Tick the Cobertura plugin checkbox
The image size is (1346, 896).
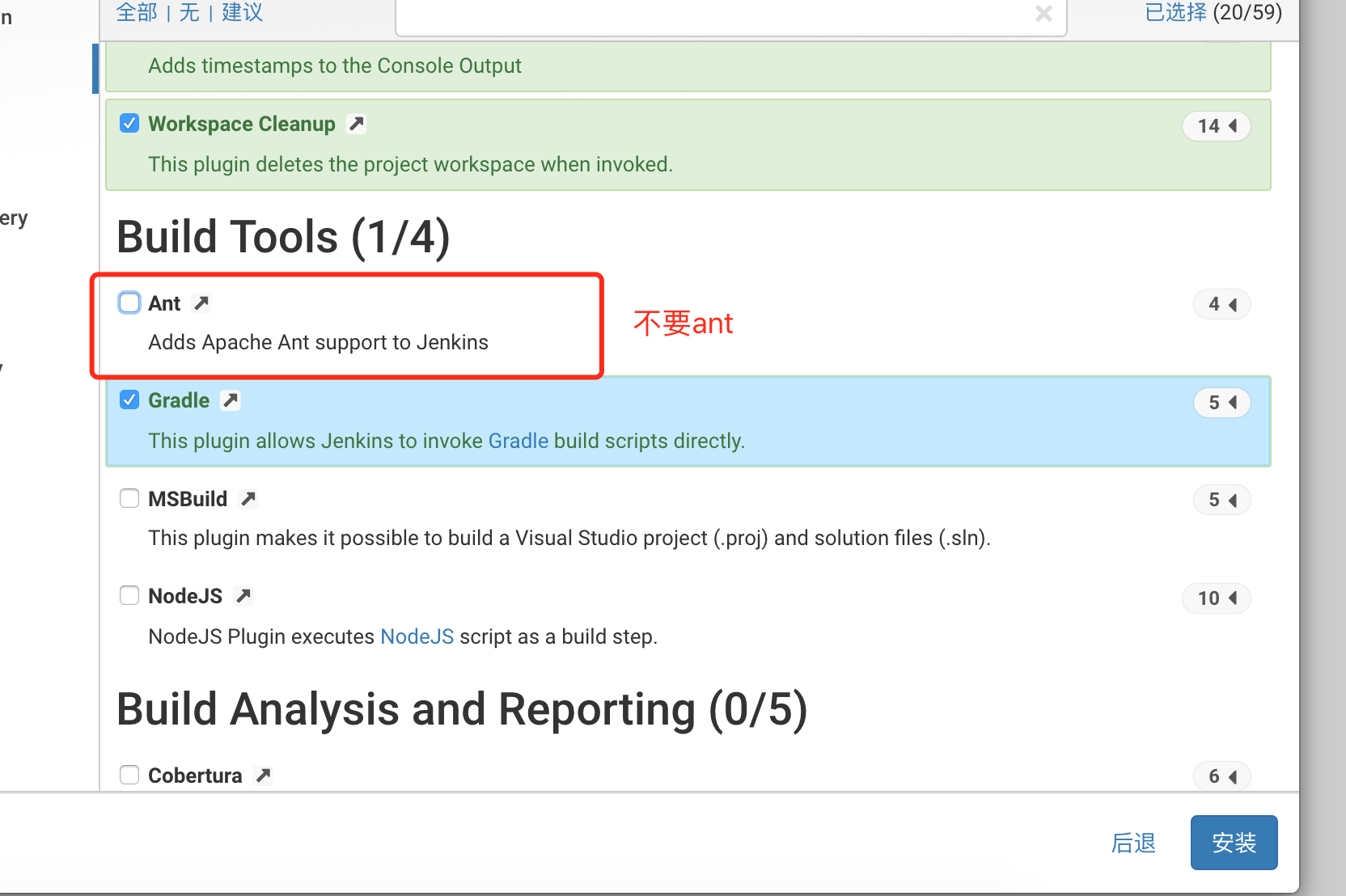[129, 775]
